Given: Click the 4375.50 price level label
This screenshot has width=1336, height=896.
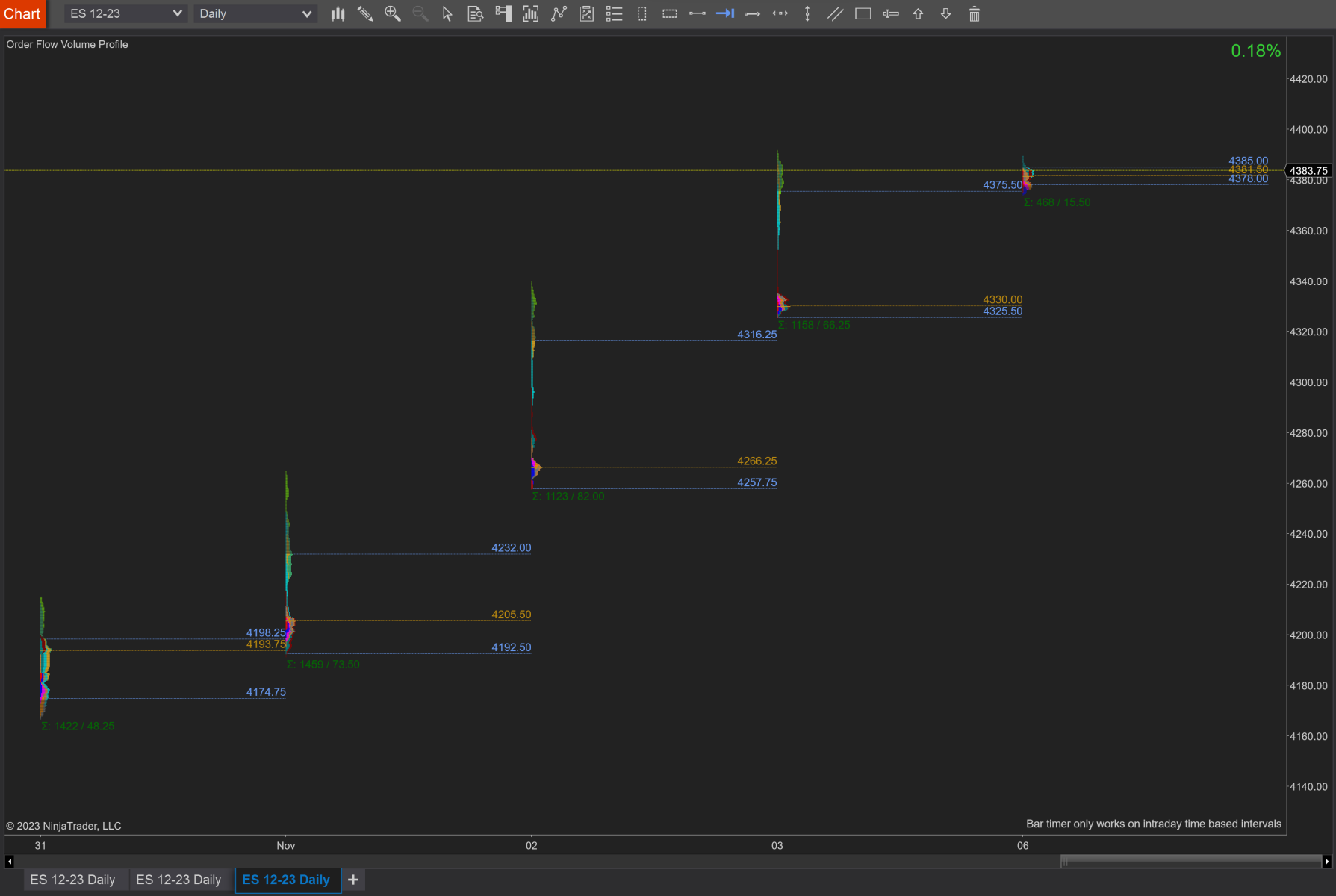Looking at the screenshot, I should (1002, 185).
